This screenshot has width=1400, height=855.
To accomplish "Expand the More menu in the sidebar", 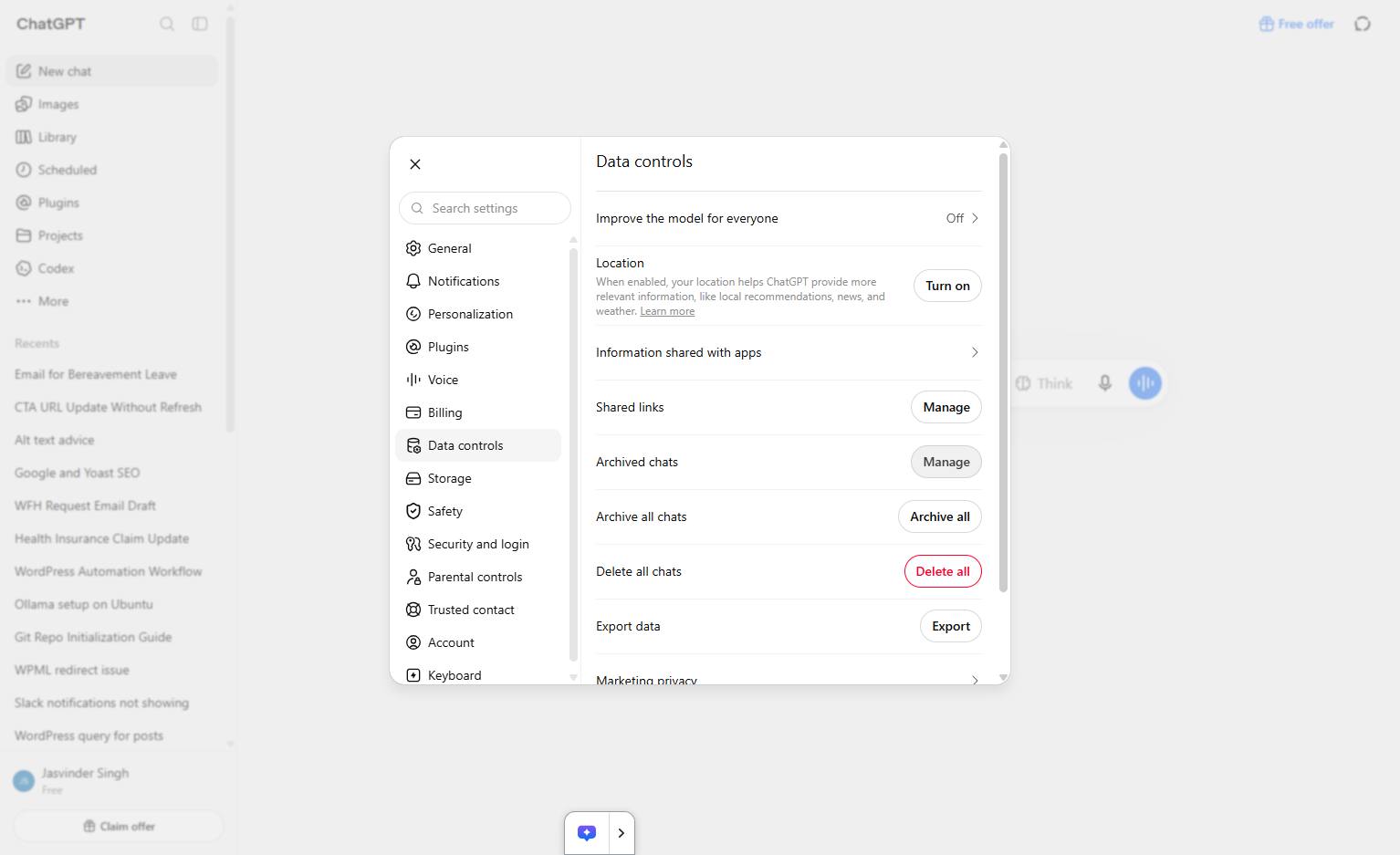I will click(112, 301).
